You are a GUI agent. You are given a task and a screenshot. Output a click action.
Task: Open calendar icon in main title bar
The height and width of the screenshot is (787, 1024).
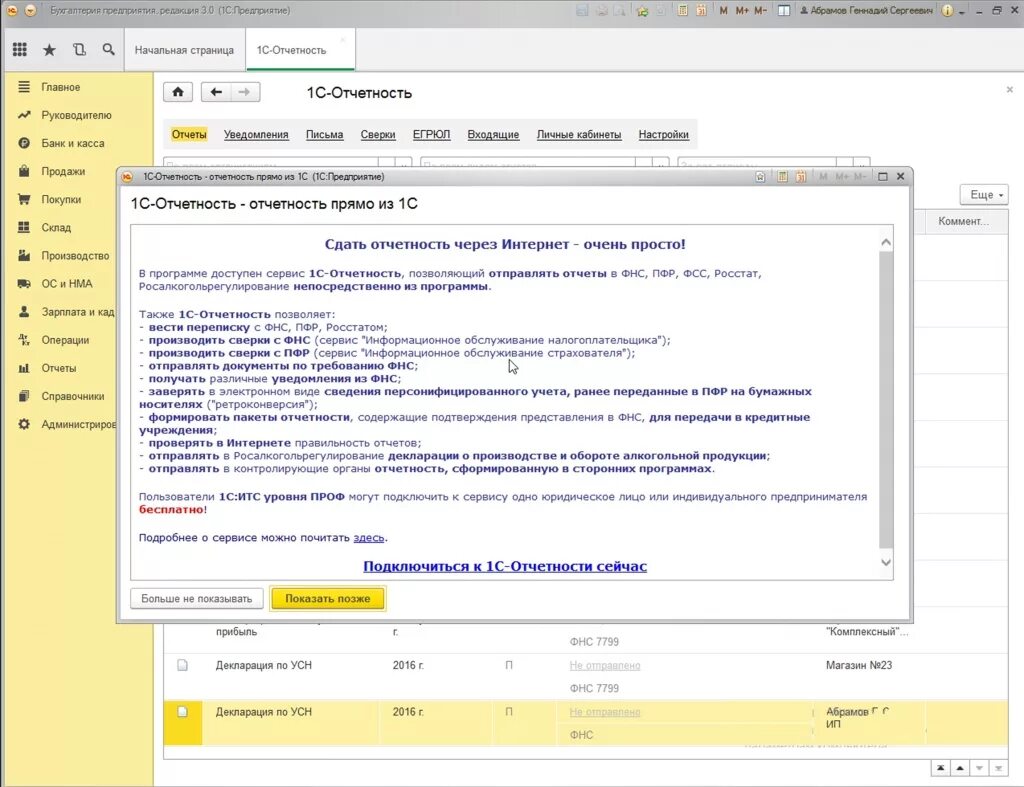701,10
